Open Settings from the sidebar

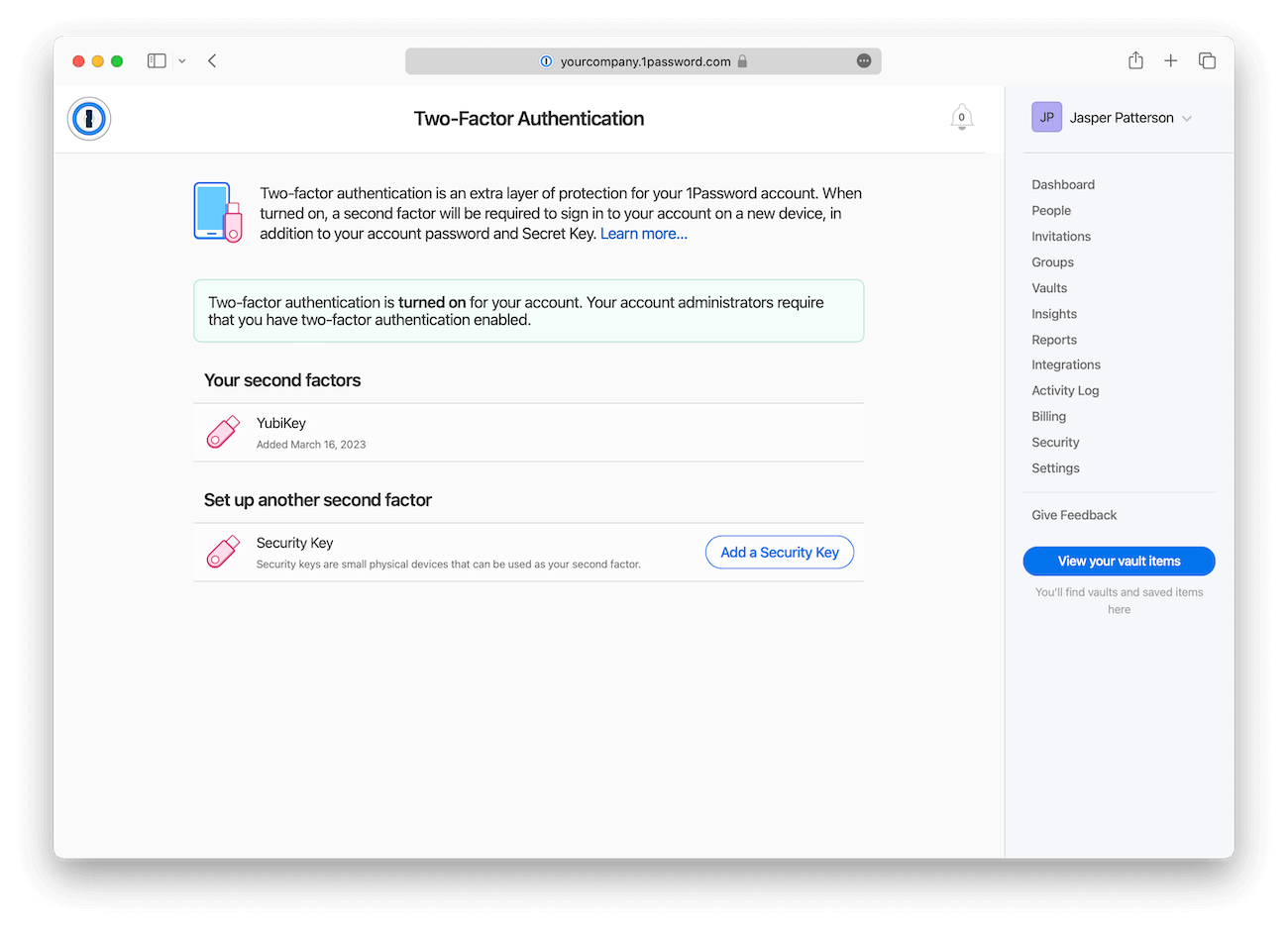click(1054, 467)
